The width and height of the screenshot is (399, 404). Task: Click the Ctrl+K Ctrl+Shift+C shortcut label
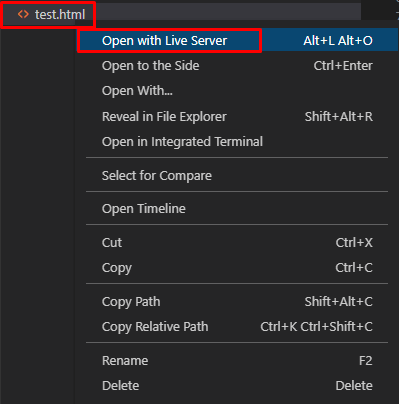point(316,327)
